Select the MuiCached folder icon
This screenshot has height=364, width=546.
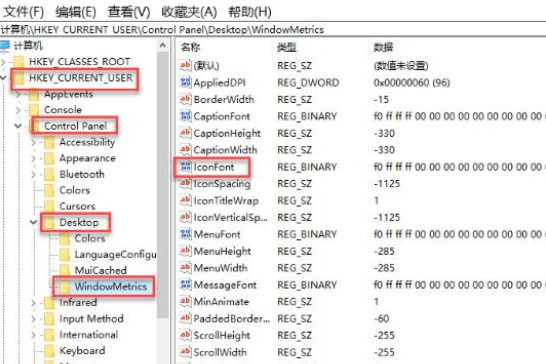click(x=65, y=270)
